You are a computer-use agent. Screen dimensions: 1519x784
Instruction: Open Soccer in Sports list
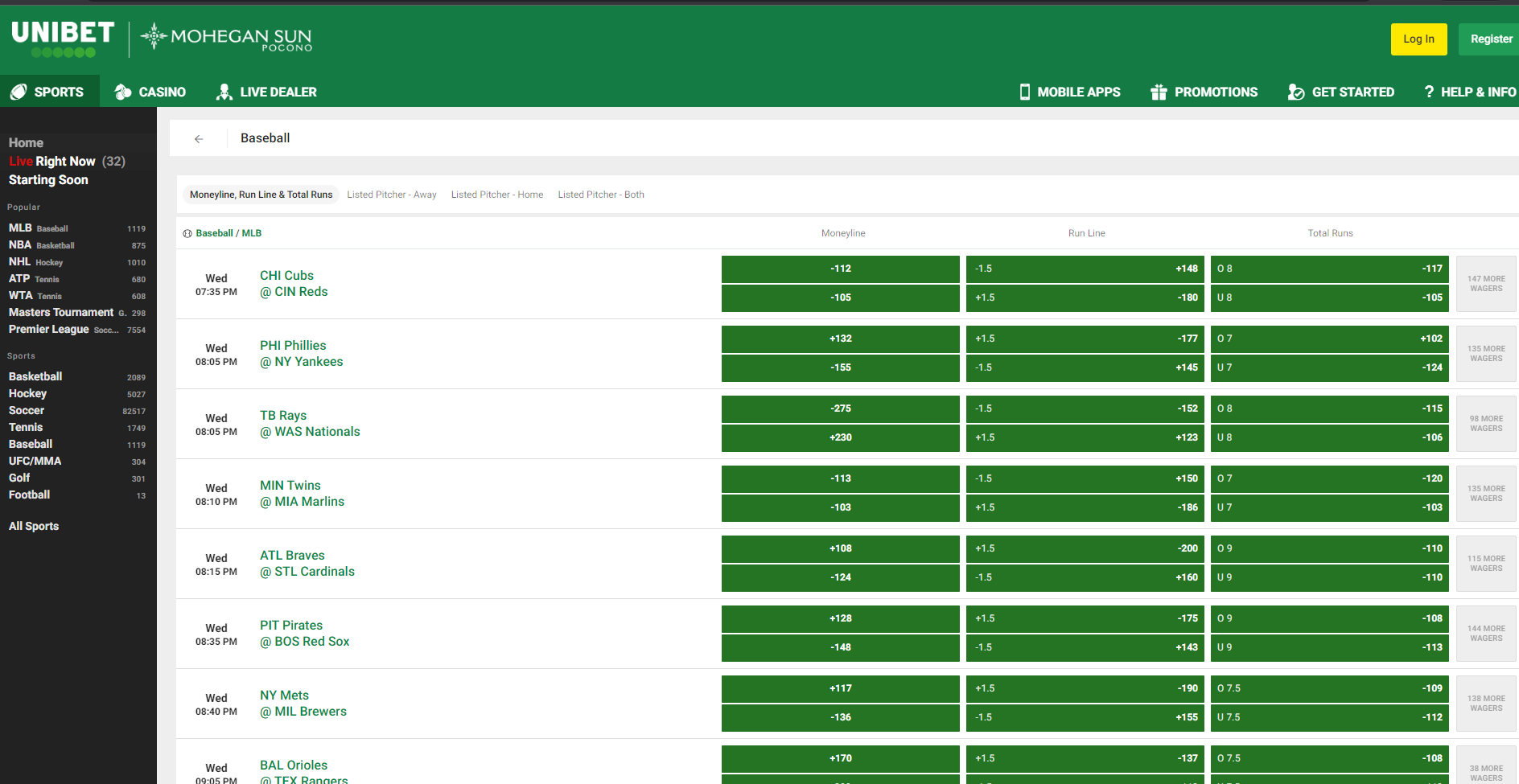coord(77,411)
